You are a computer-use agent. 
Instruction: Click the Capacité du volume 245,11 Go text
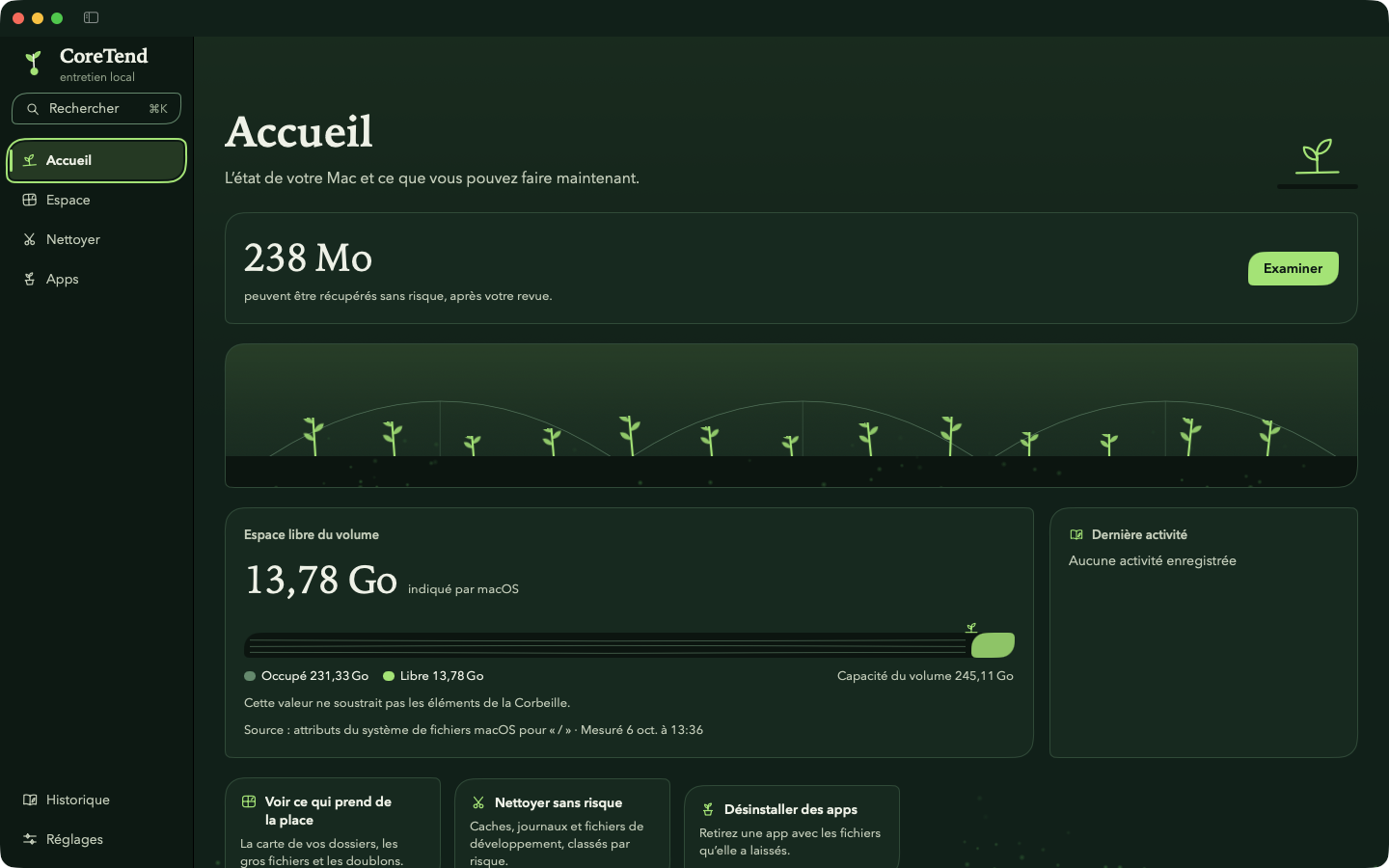tap(925, 676)
